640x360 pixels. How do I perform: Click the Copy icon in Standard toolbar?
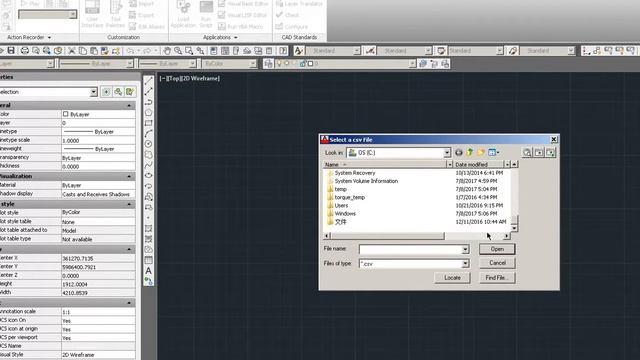click(82, 51)
